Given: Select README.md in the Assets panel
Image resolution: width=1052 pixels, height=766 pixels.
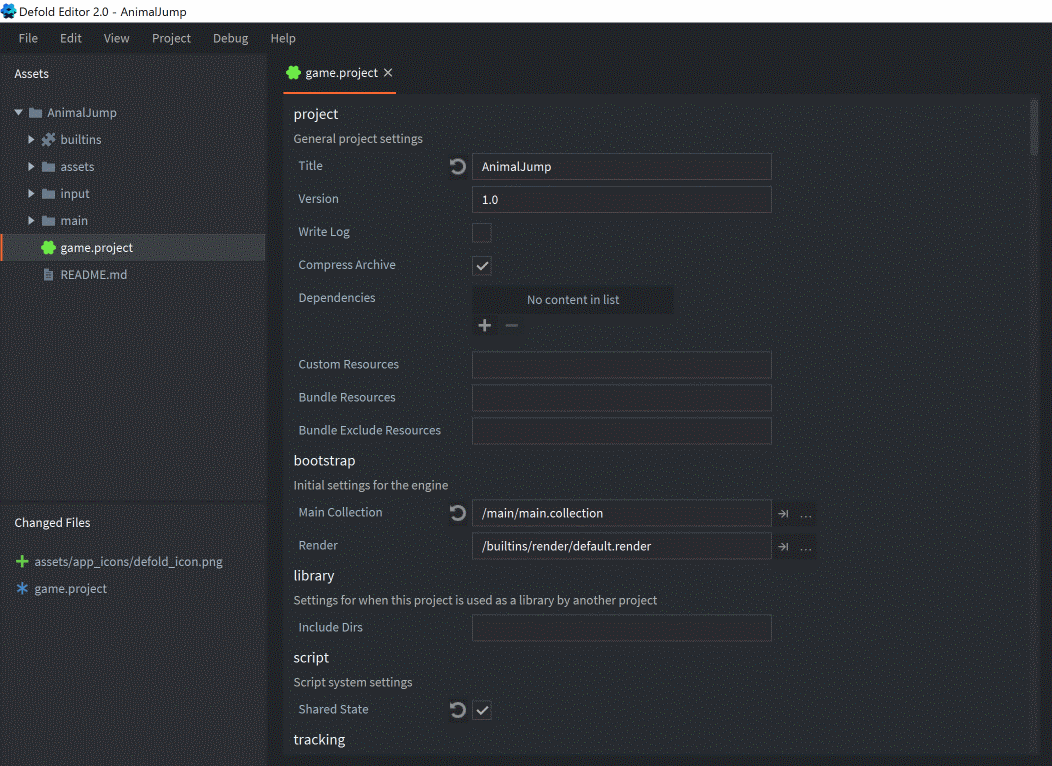Looking at the screenshot, I should click(93, 275).
